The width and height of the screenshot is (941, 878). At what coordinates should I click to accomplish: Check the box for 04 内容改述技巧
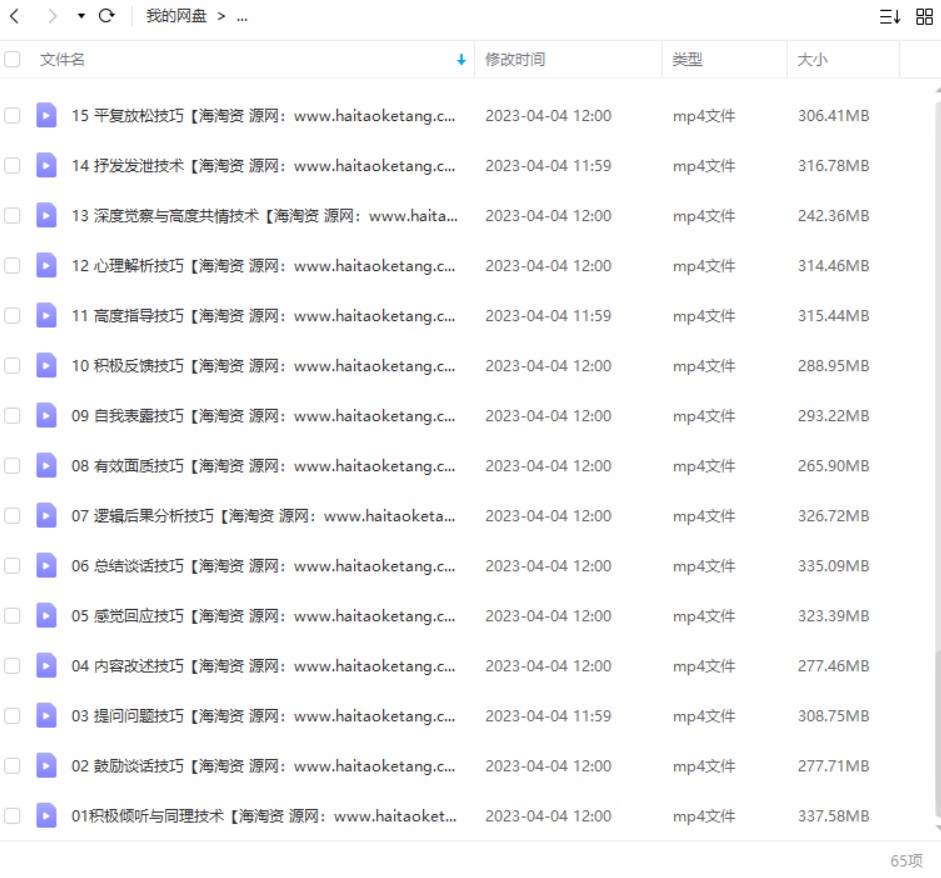pos(12,666)
